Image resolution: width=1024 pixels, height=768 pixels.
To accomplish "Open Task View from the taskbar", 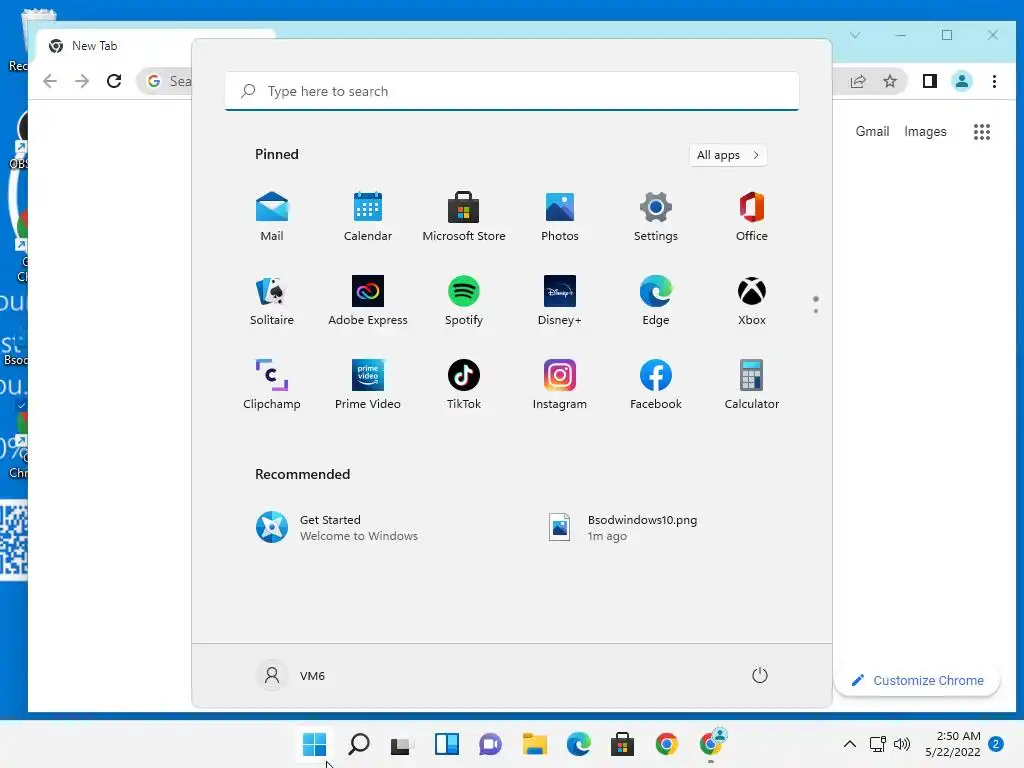I will 402,744.
